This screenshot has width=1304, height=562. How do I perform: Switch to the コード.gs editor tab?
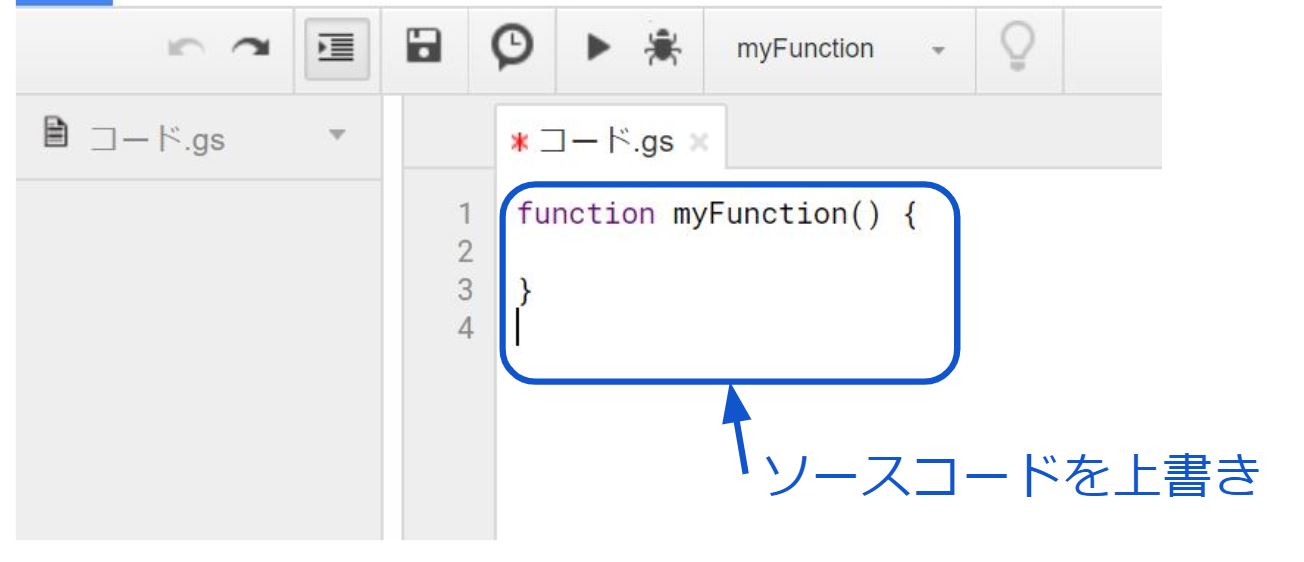pyautogui.click(x=606, y=141)
